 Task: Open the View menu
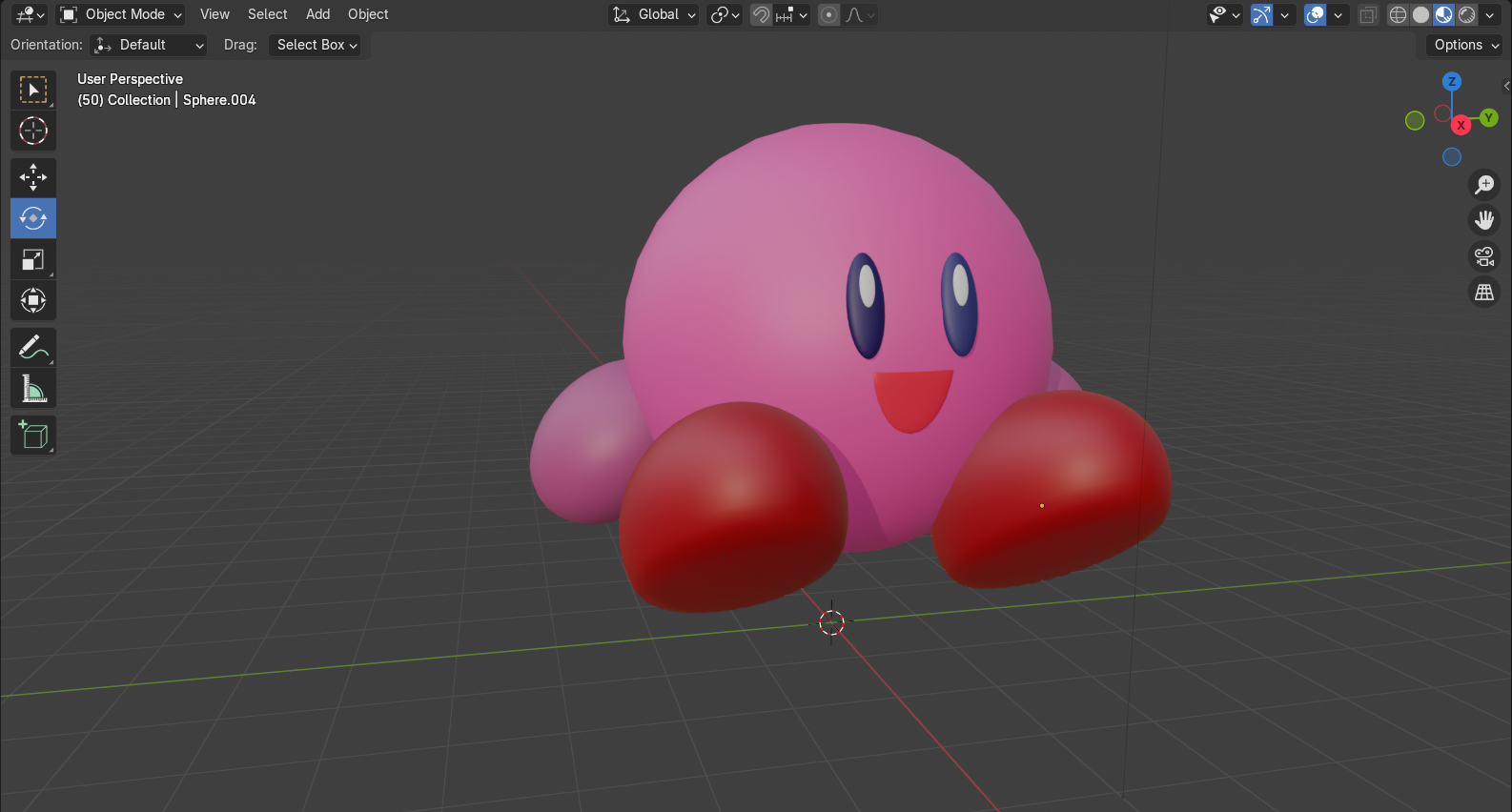coord(215,14)
